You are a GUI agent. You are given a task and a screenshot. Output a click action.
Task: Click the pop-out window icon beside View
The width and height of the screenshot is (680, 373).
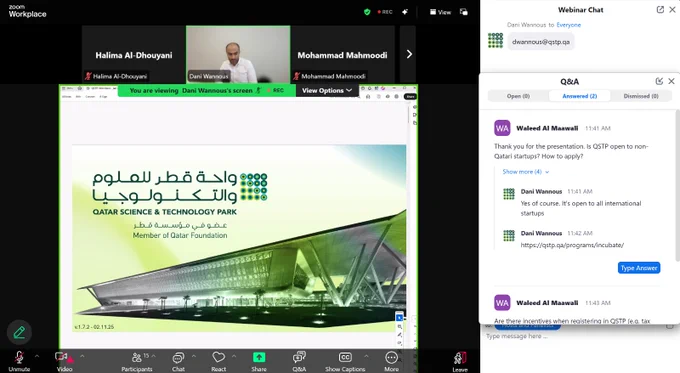[464, 12]
